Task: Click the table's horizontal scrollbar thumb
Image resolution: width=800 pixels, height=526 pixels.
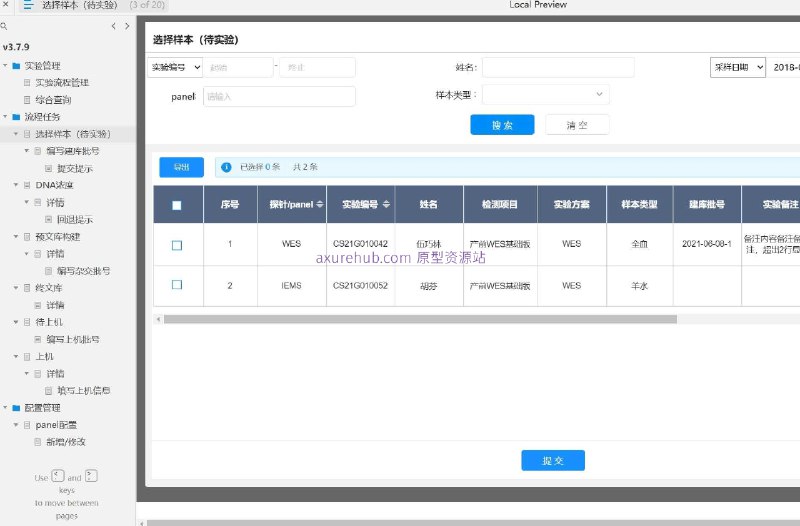Action: coord(420,319)
